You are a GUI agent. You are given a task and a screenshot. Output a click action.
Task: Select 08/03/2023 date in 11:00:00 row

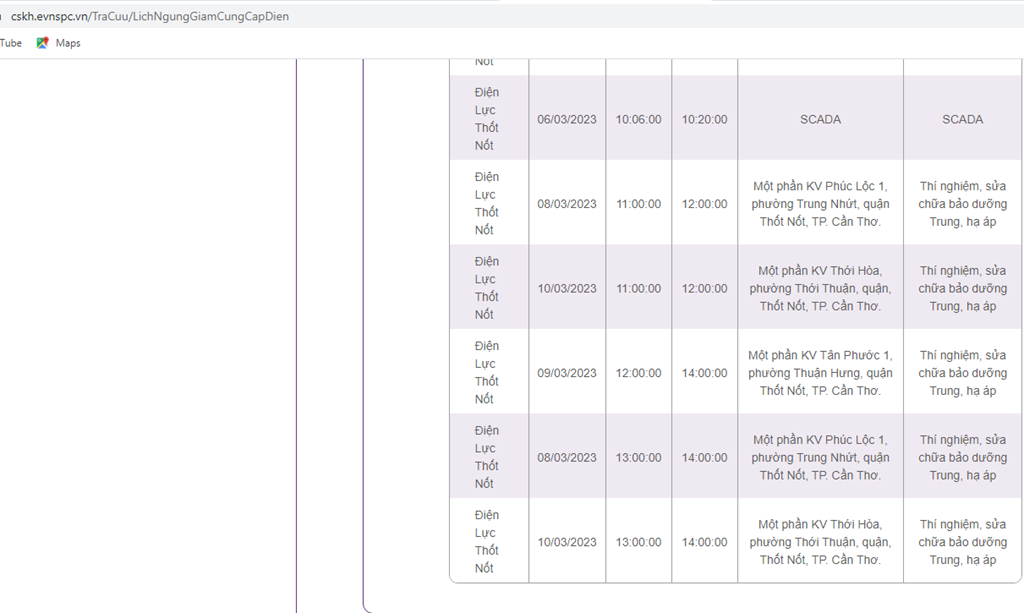tap(566, 204)
